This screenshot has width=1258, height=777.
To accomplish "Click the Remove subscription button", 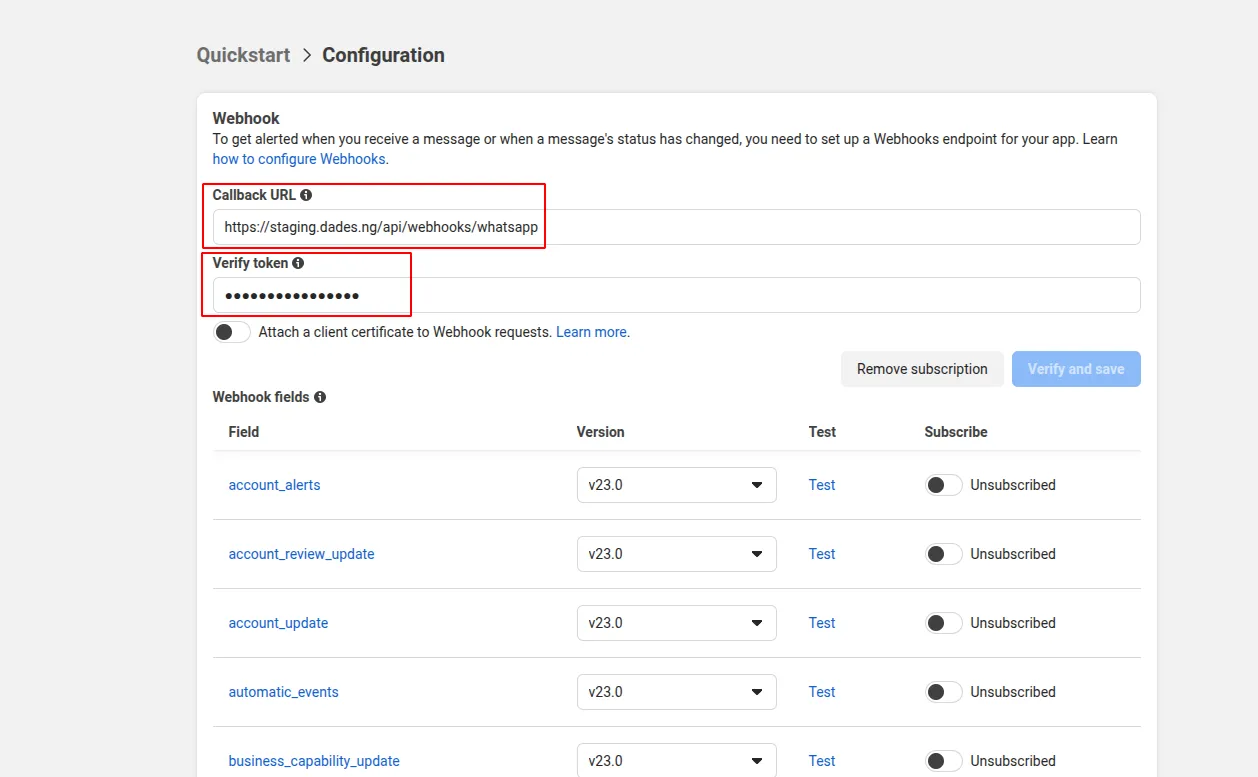I will (x=922, y=369).
